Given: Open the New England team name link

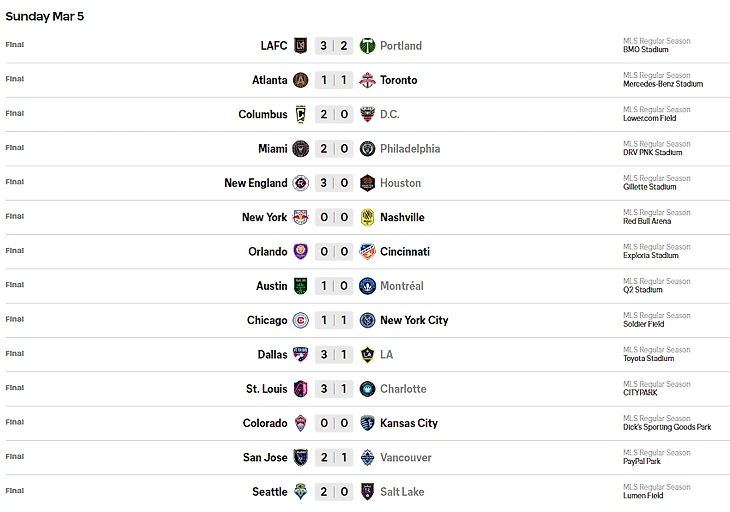Looking at the screenshot, I should pyautogui.click(x=255, y=183).
